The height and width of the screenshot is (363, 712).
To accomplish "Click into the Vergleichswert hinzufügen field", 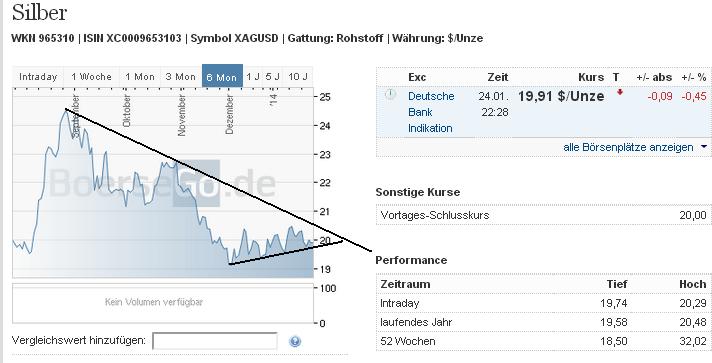I will click(215, 341).
